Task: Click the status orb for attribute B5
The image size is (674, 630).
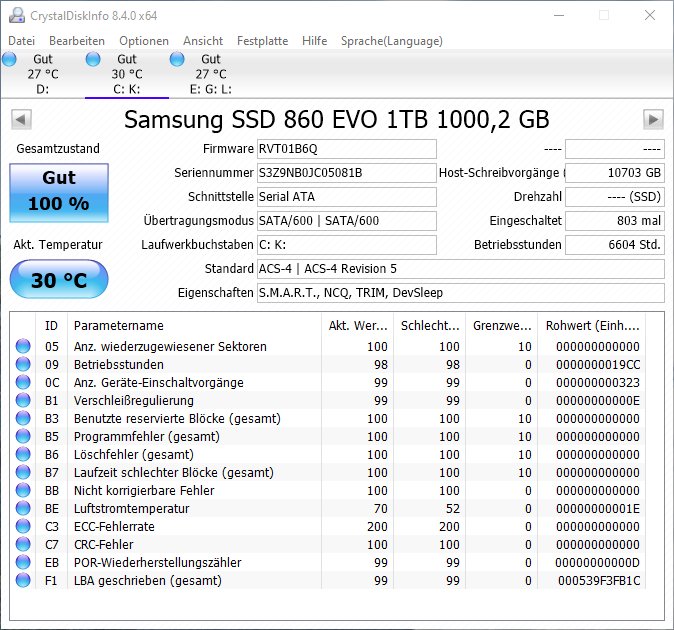Action: (x=23, y=436)
